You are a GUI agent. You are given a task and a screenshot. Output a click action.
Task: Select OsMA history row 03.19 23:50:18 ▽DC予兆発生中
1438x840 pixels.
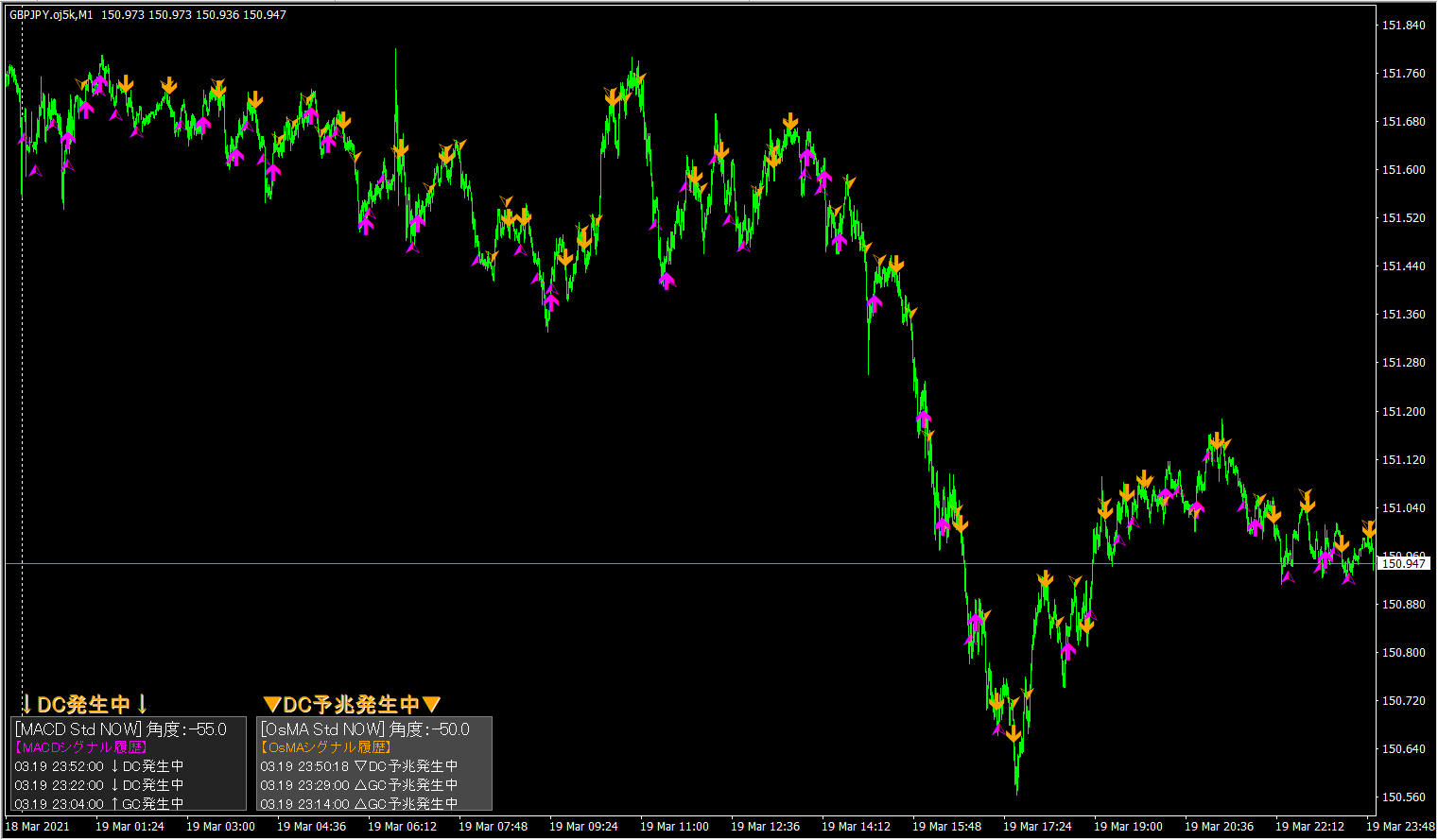click(359, 766)
